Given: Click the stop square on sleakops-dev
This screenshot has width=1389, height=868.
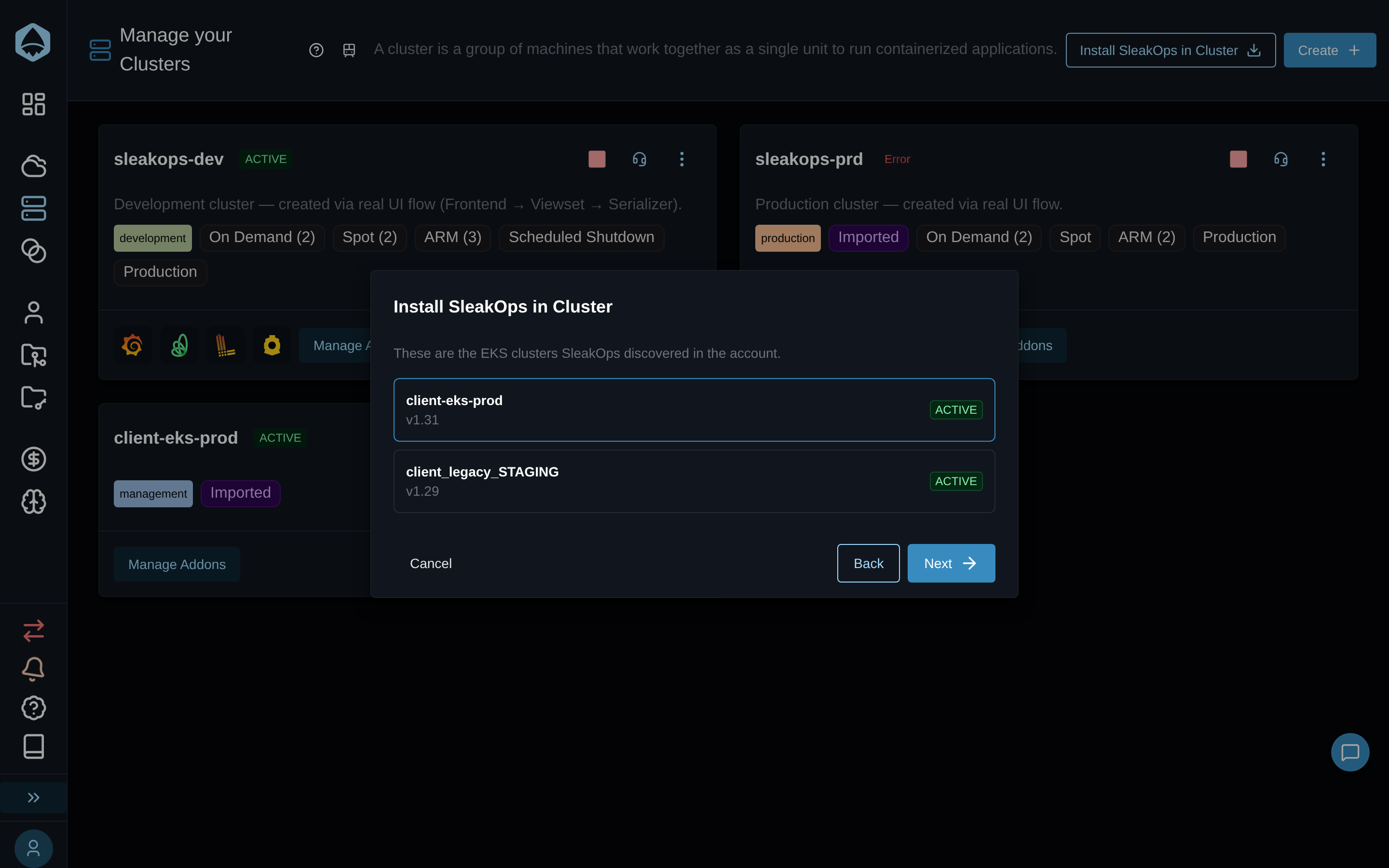Looking at the screenshot, I should tap(597, 159).
